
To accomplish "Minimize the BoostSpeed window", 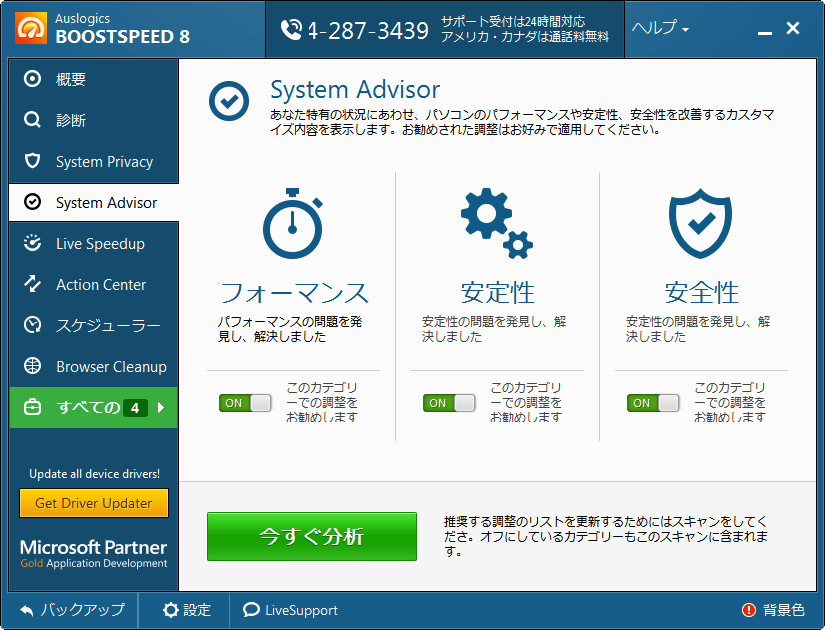I will 764,33.
